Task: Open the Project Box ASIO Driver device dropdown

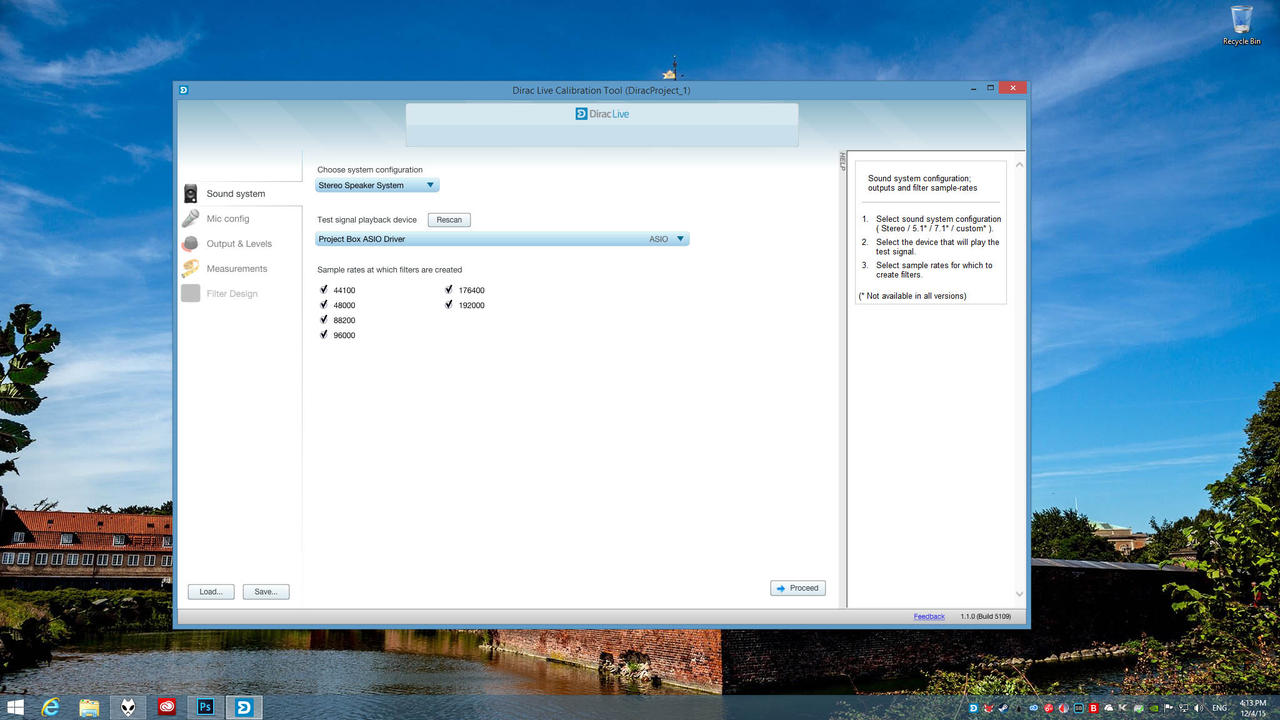Action: pos(502,239)
